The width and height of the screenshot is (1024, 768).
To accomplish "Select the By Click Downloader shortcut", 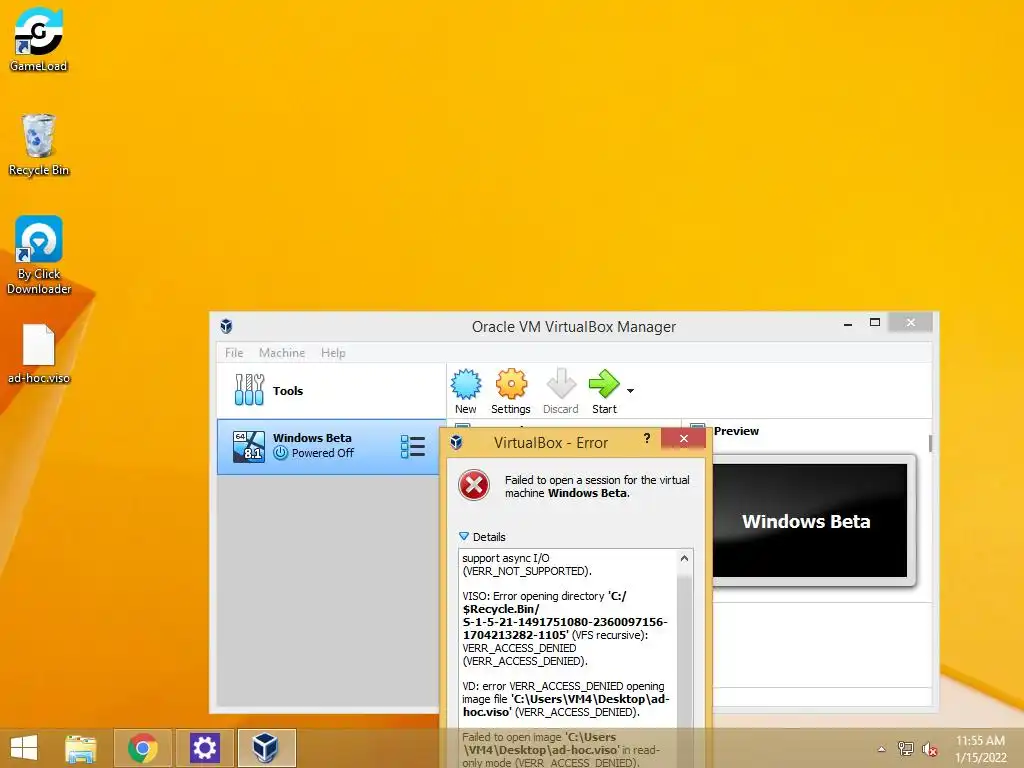I will (39, 255).
